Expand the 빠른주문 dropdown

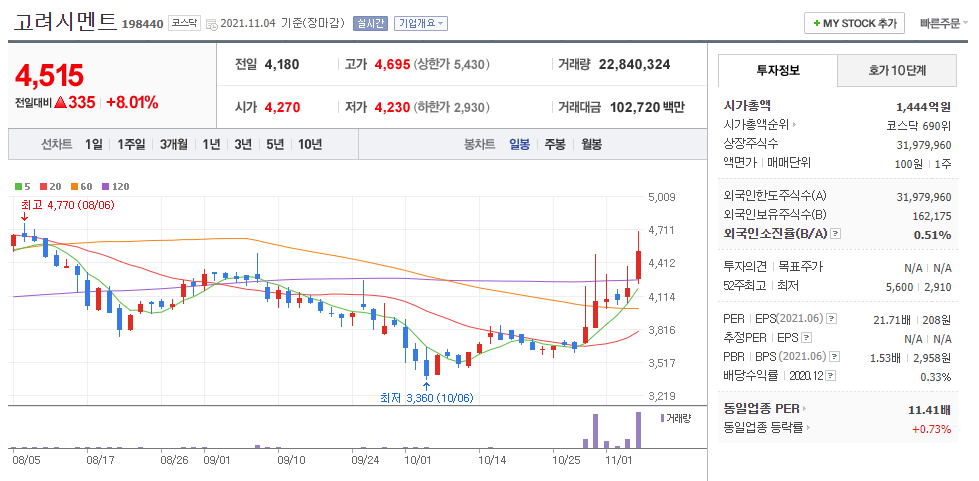tap(944, 24)
